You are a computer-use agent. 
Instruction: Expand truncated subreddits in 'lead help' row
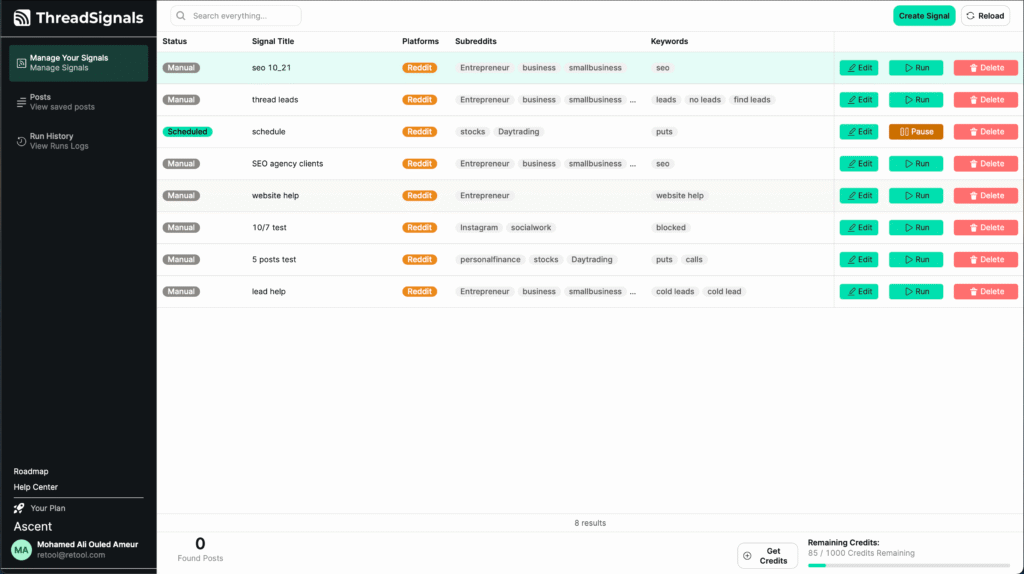pyautogui.click(x=632, y=292)
